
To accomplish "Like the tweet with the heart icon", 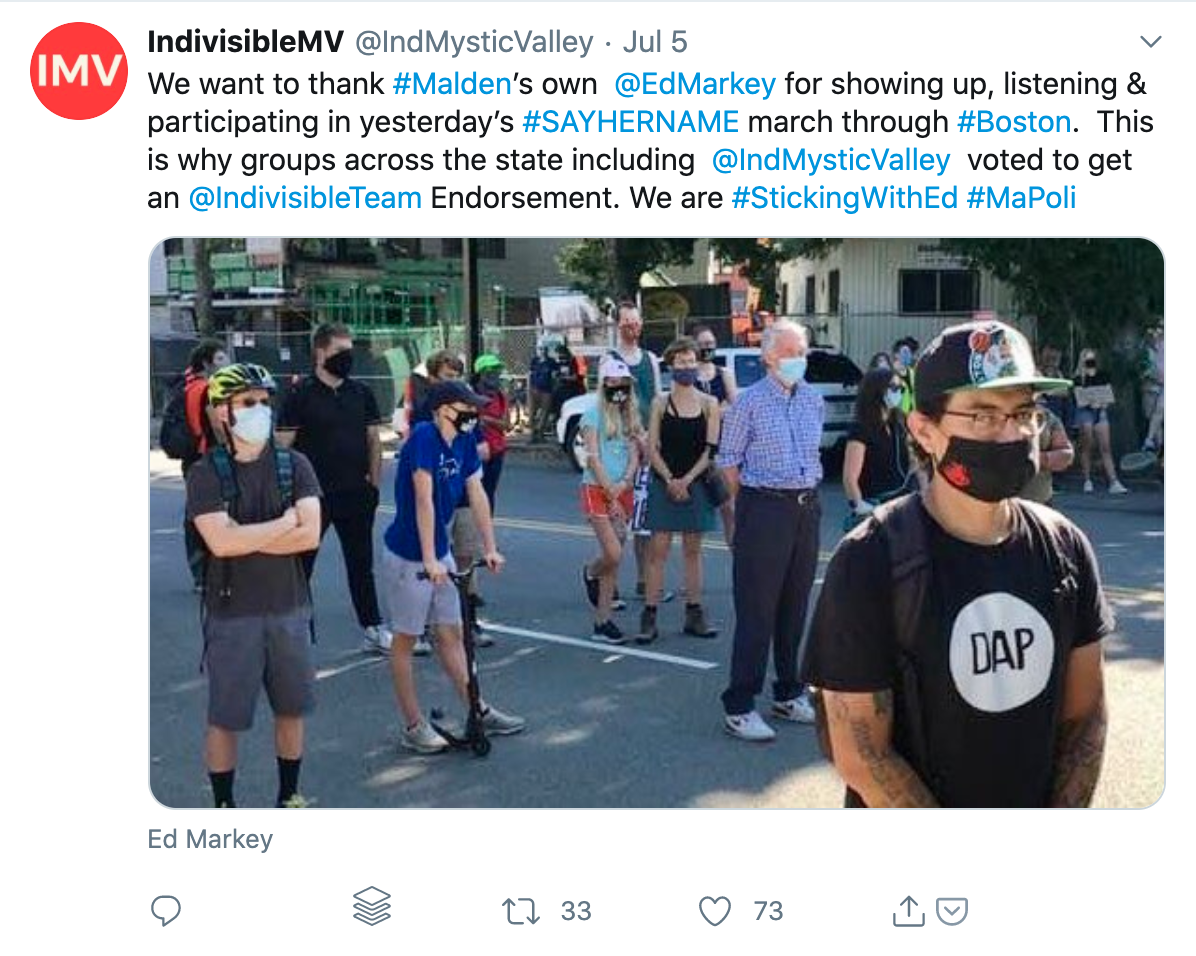I will 715,911.
